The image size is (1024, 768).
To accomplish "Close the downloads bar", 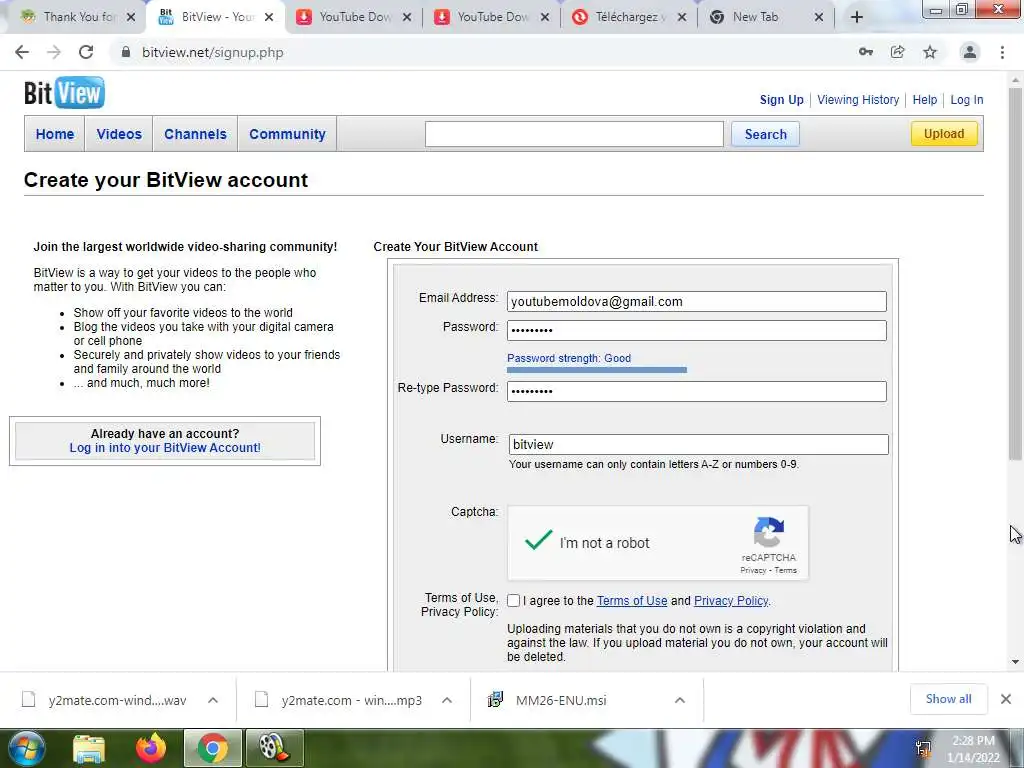I will pos(1006,699).
